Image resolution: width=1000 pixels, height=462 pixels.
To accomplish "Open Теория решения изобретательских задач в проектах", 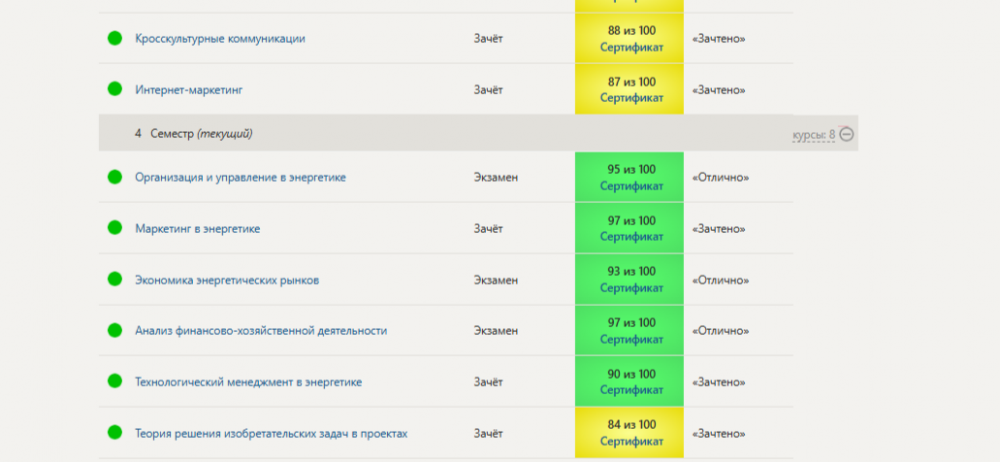I will pyautogui.click(x=271, y=433).
